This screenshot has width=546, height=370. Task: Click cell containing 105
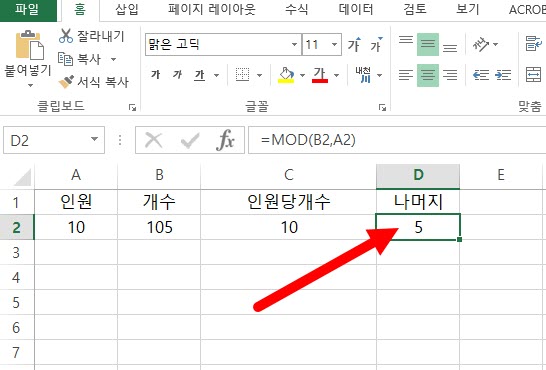point(159,227)
